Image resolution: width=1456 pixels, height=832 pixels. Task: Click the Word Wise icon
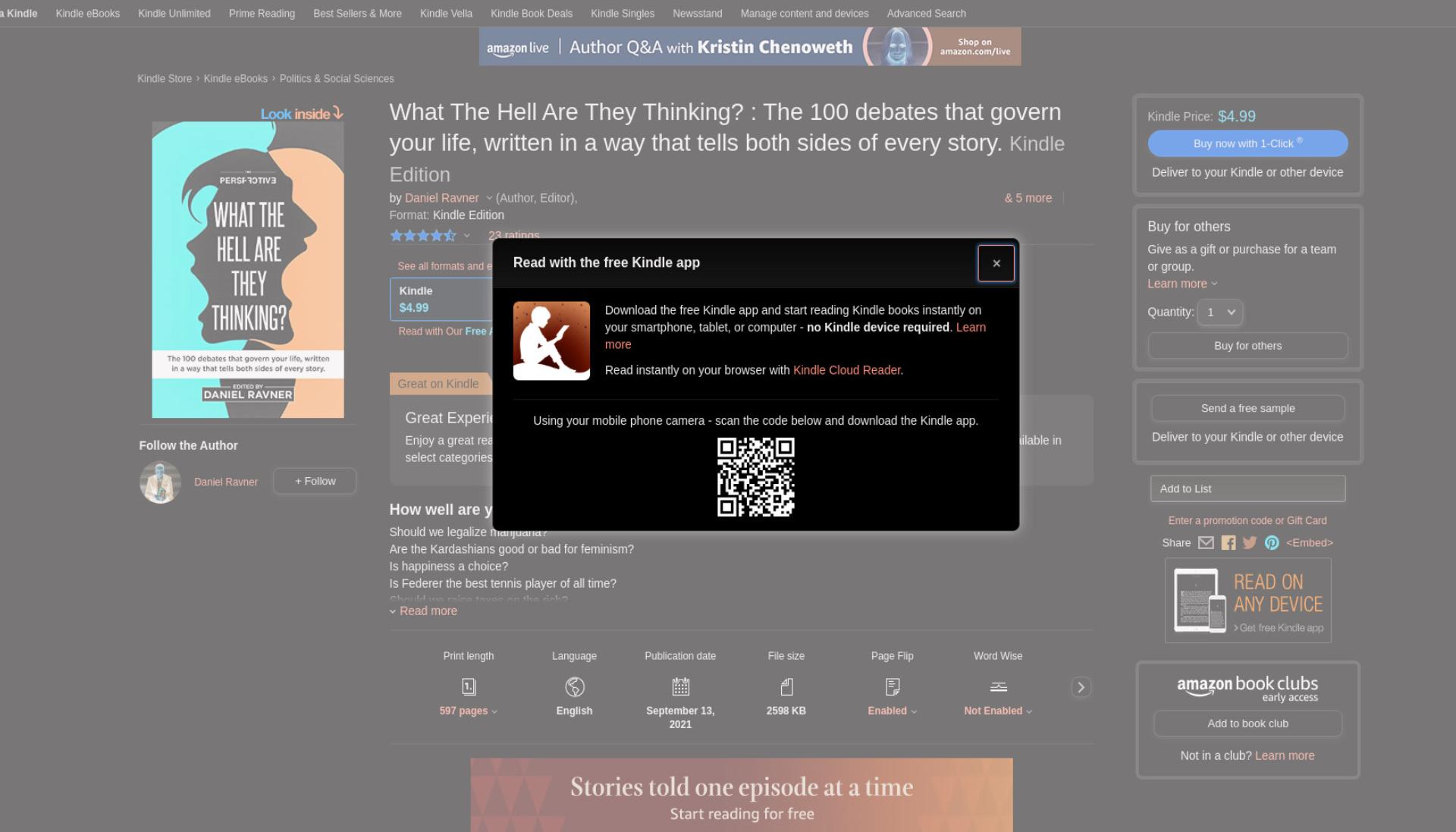998,686
